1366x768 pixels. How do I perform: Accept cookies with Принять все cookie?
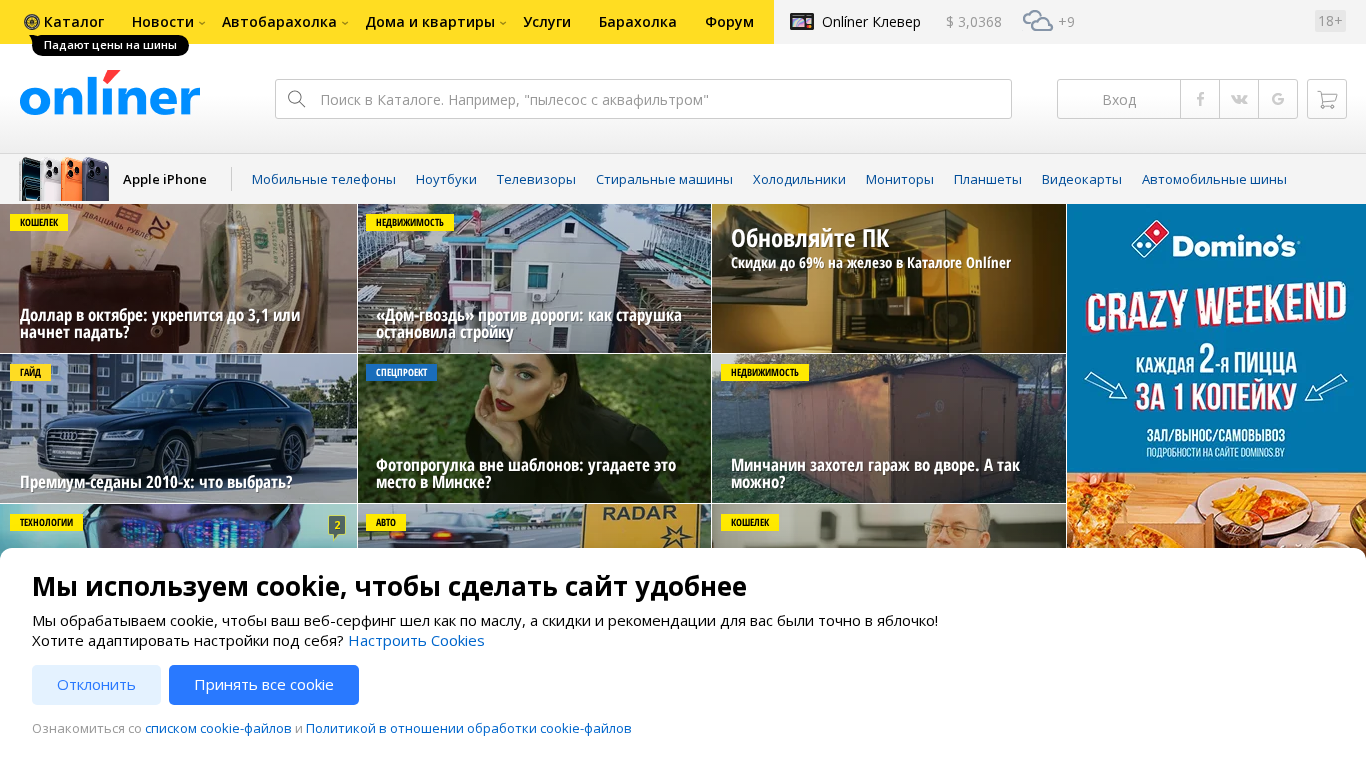264,685
